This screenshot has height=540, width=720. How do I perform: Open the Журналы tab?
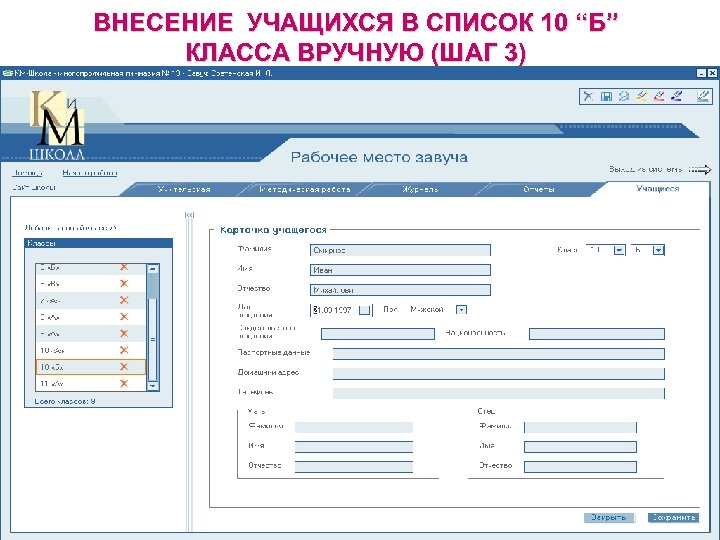pyautogui.click(x=420, y=189)
